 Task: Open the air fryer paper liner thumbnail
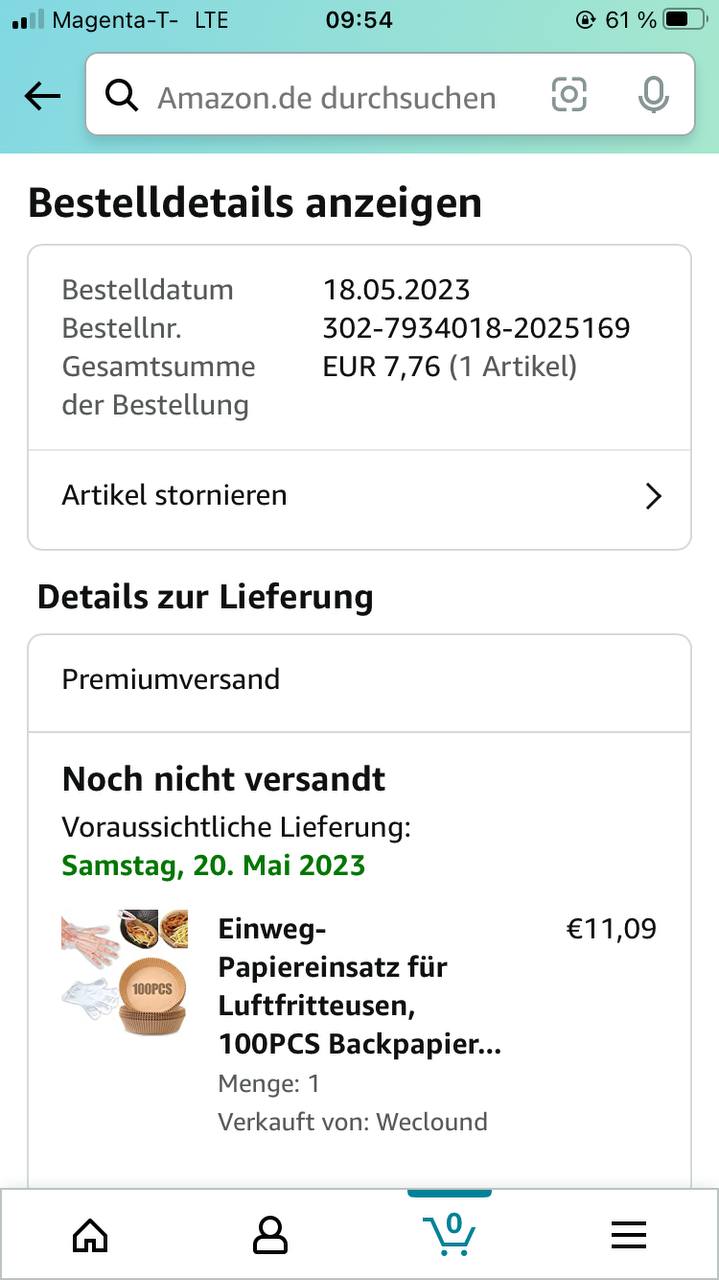click(x=125, y=971)
